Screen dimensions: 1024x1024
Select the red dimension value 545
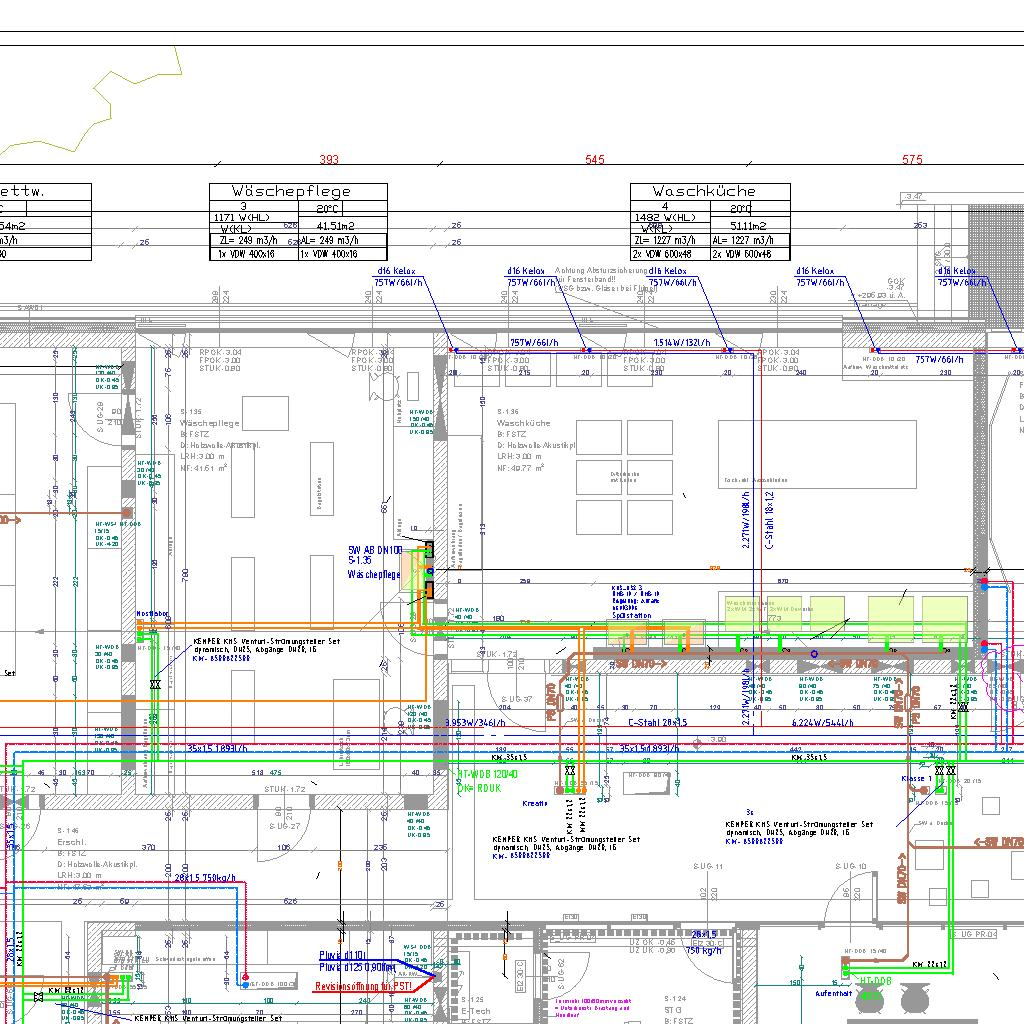(595, 160)
